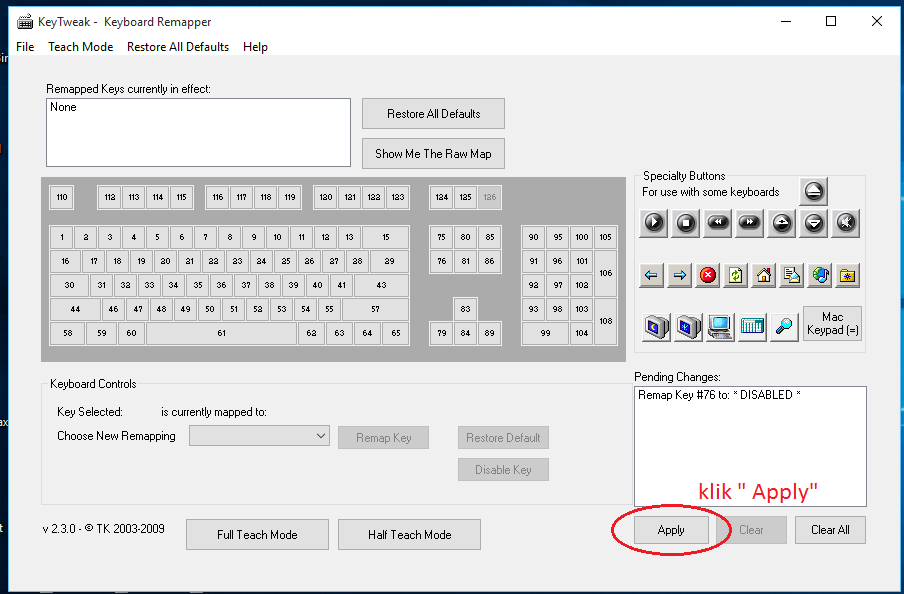This screenshot has height=594, width=904.
Task: Click the greyed Clear button
Action: pos(751,530)
